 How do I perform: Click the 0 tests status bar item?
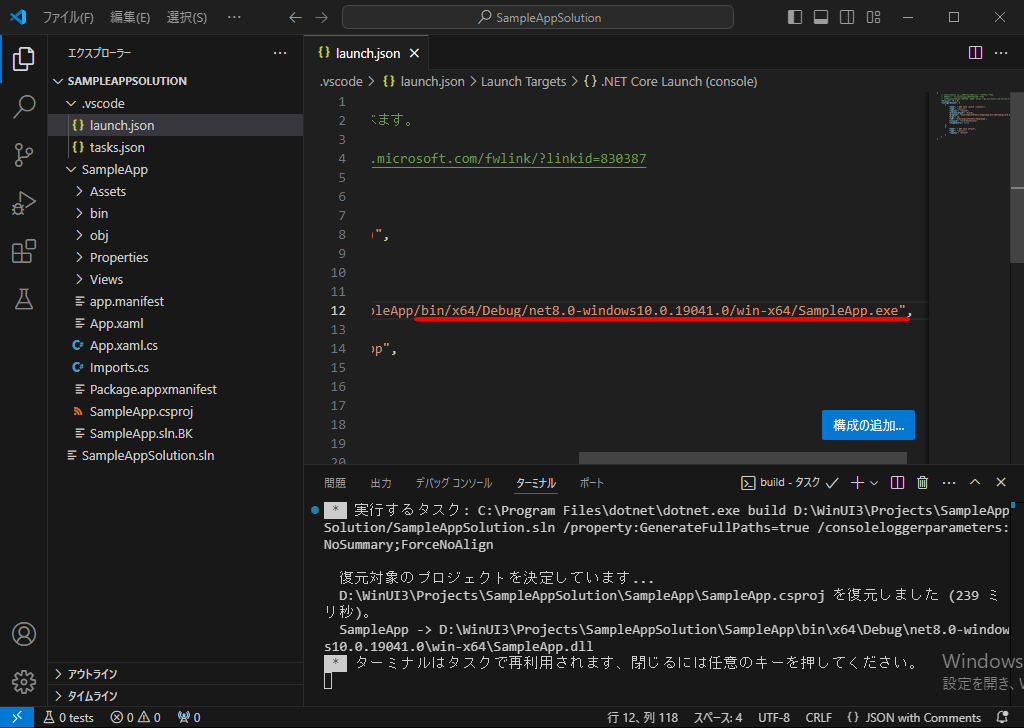click(69, 718)
